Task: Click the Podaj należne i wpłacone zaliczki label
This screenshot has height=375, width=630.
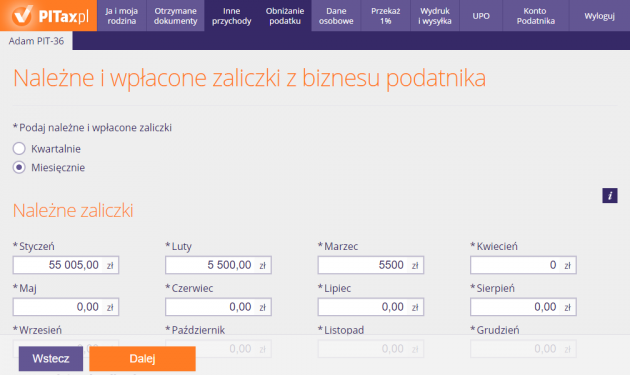Action: 92,127
